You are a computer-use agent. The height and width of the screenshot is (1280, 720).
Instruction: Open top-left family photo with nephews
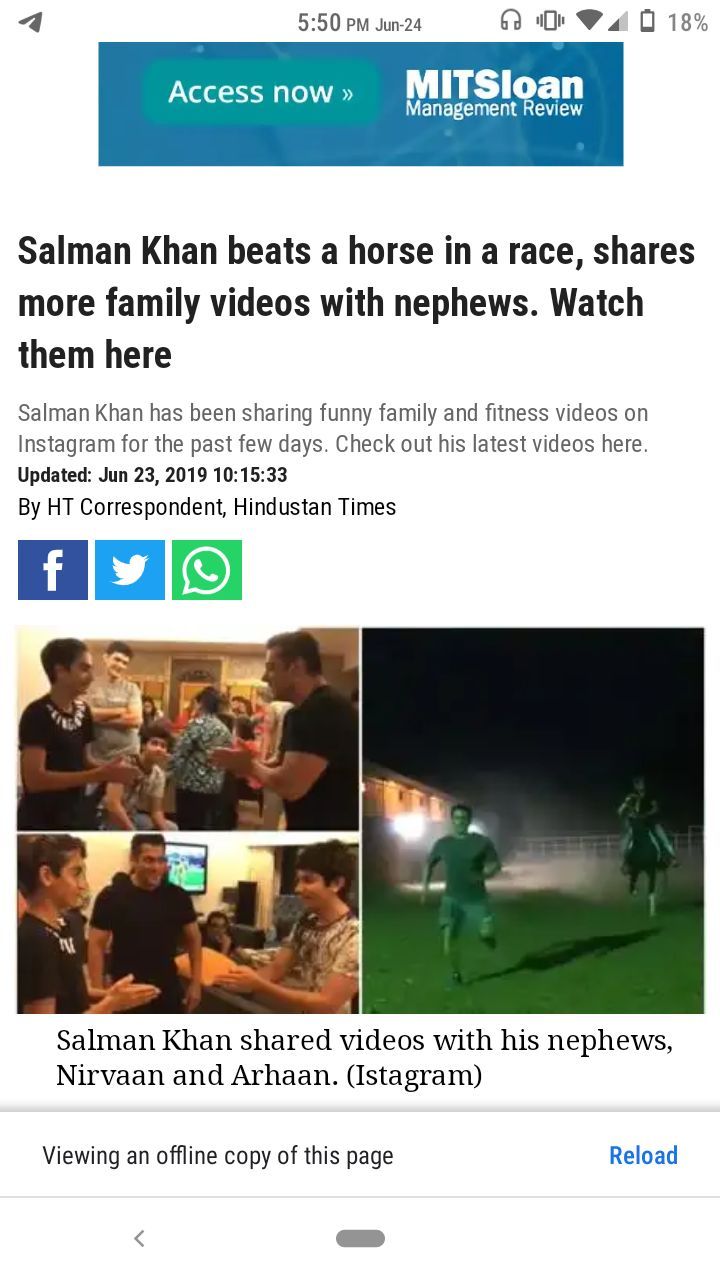point(188,729)
